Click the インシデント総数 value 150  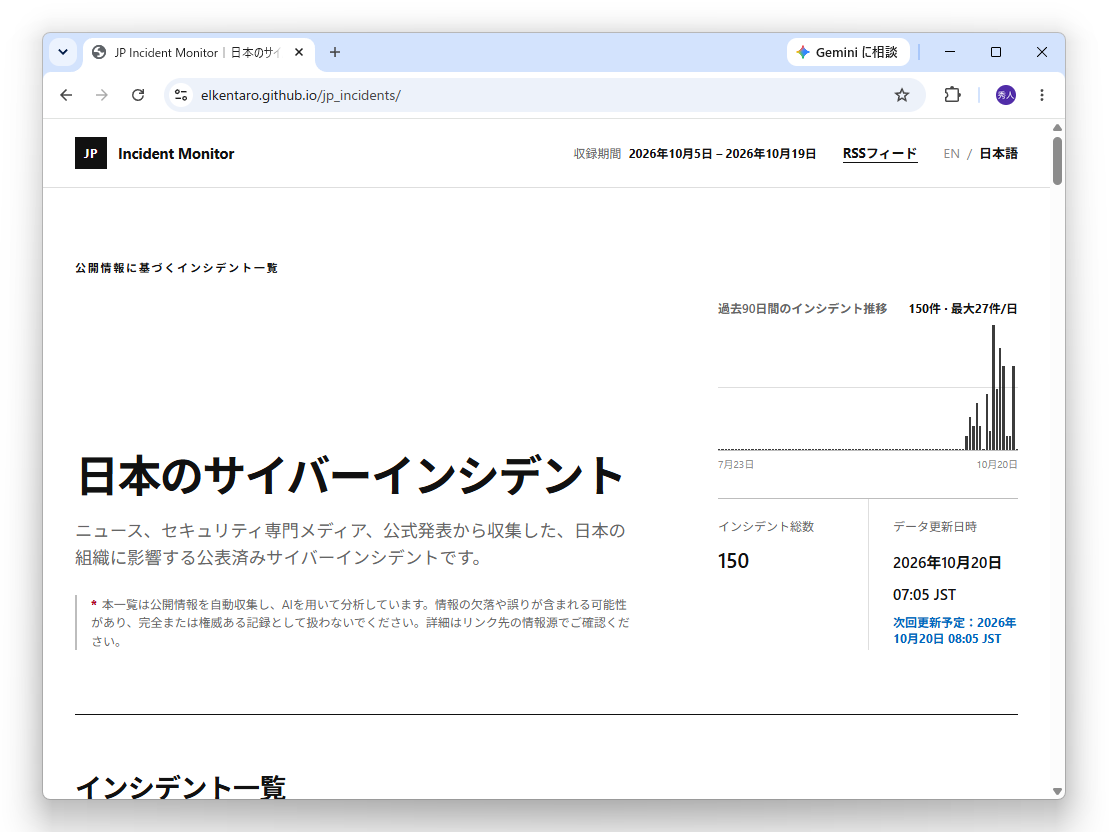point(733,561)
